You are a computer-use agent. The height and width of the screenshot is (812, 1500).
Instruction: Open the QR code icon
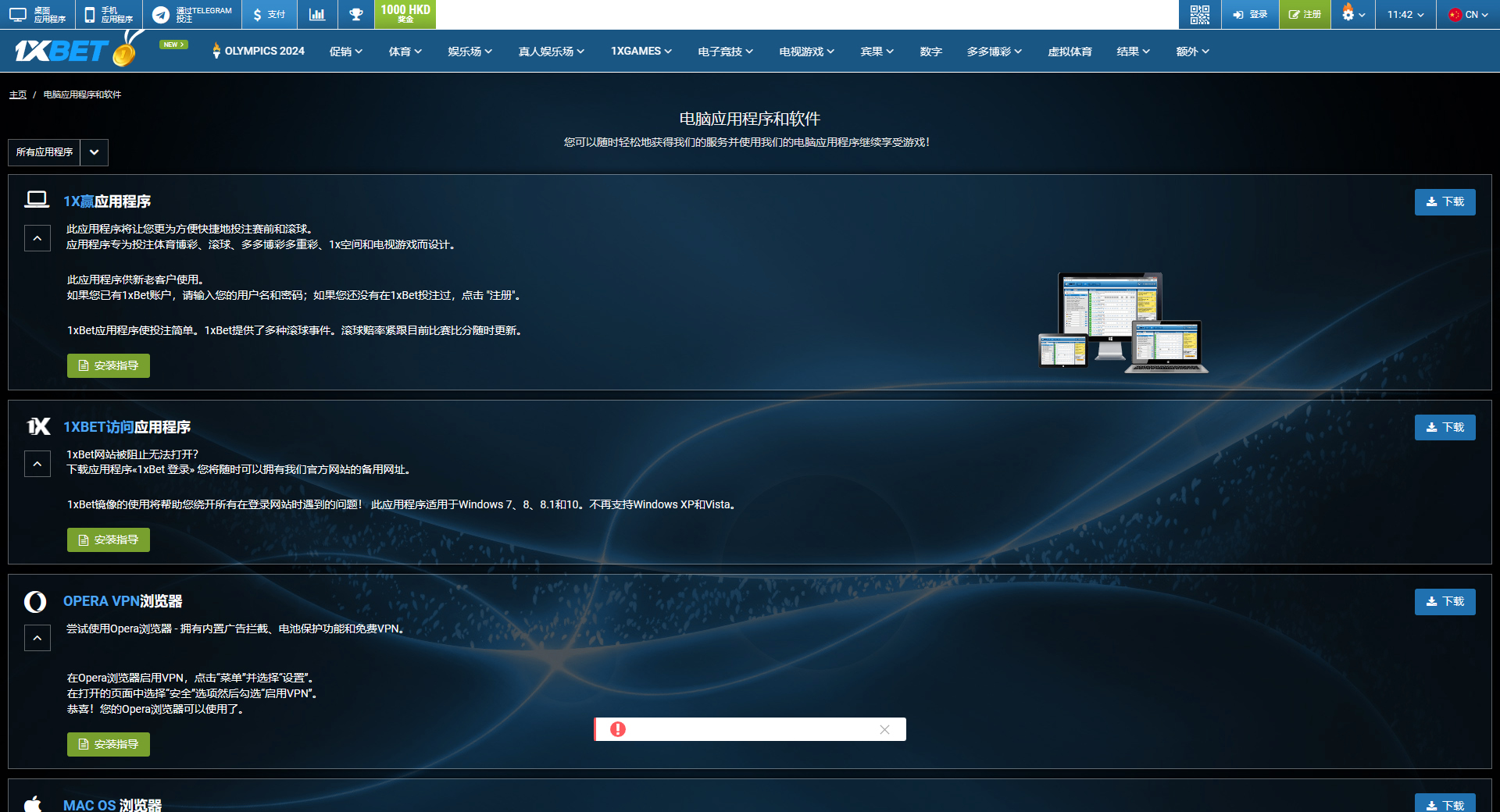click(1199, 14)
